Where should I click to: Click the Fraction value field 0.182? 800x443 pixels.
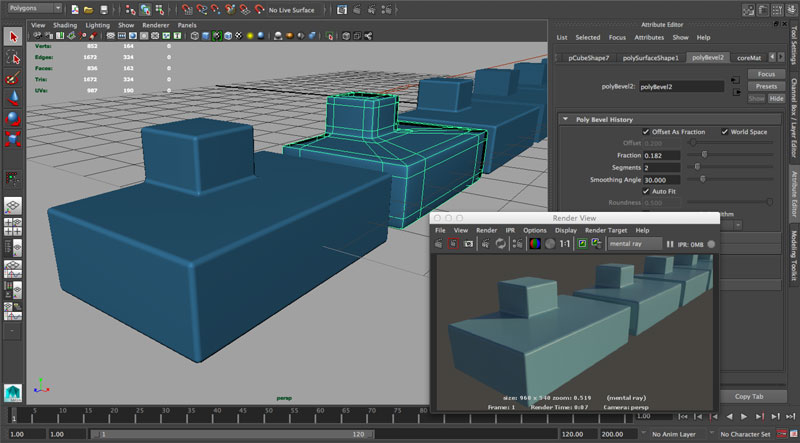[662, 155]
